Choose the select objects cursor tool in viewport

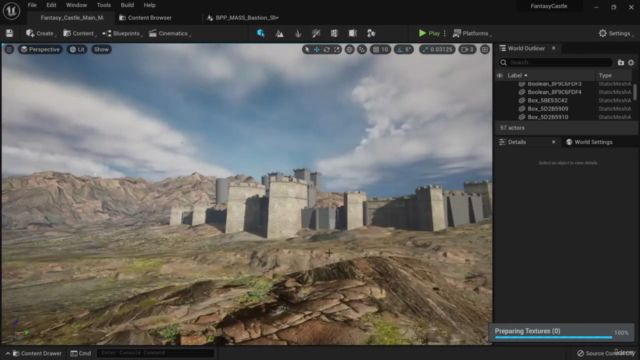coord(307,49)
